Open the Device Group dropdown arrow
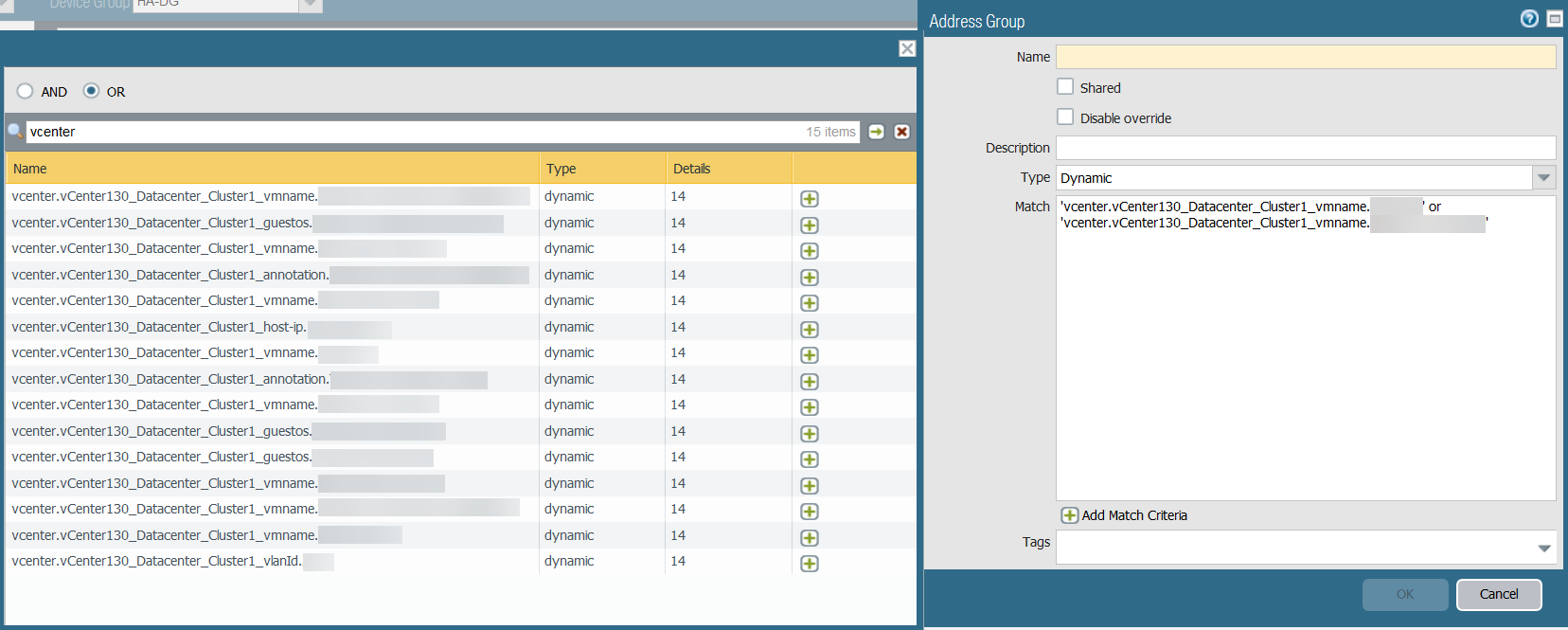Image resolution: width=1568 pixels, height=630 pixels. click(311, 5)
